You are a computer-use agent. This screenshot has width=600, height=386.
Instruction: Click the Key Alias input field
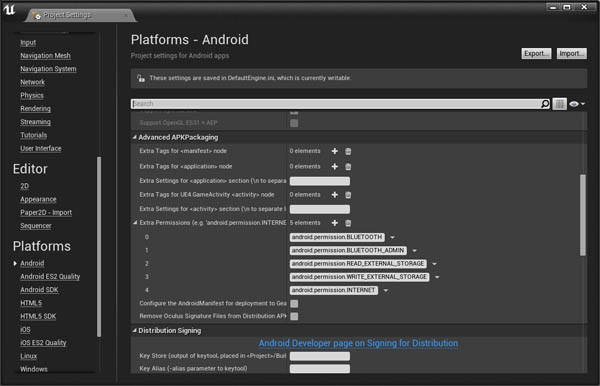tap(320, 369)
